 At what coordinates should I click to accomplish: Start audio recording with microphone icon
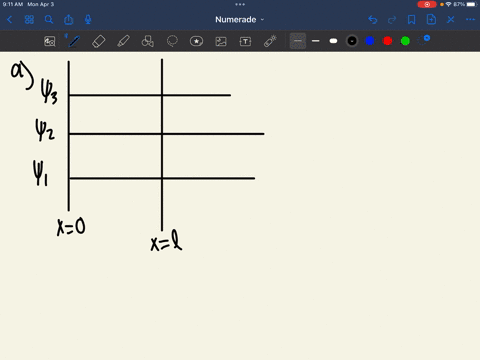click(x=88, y=20)
